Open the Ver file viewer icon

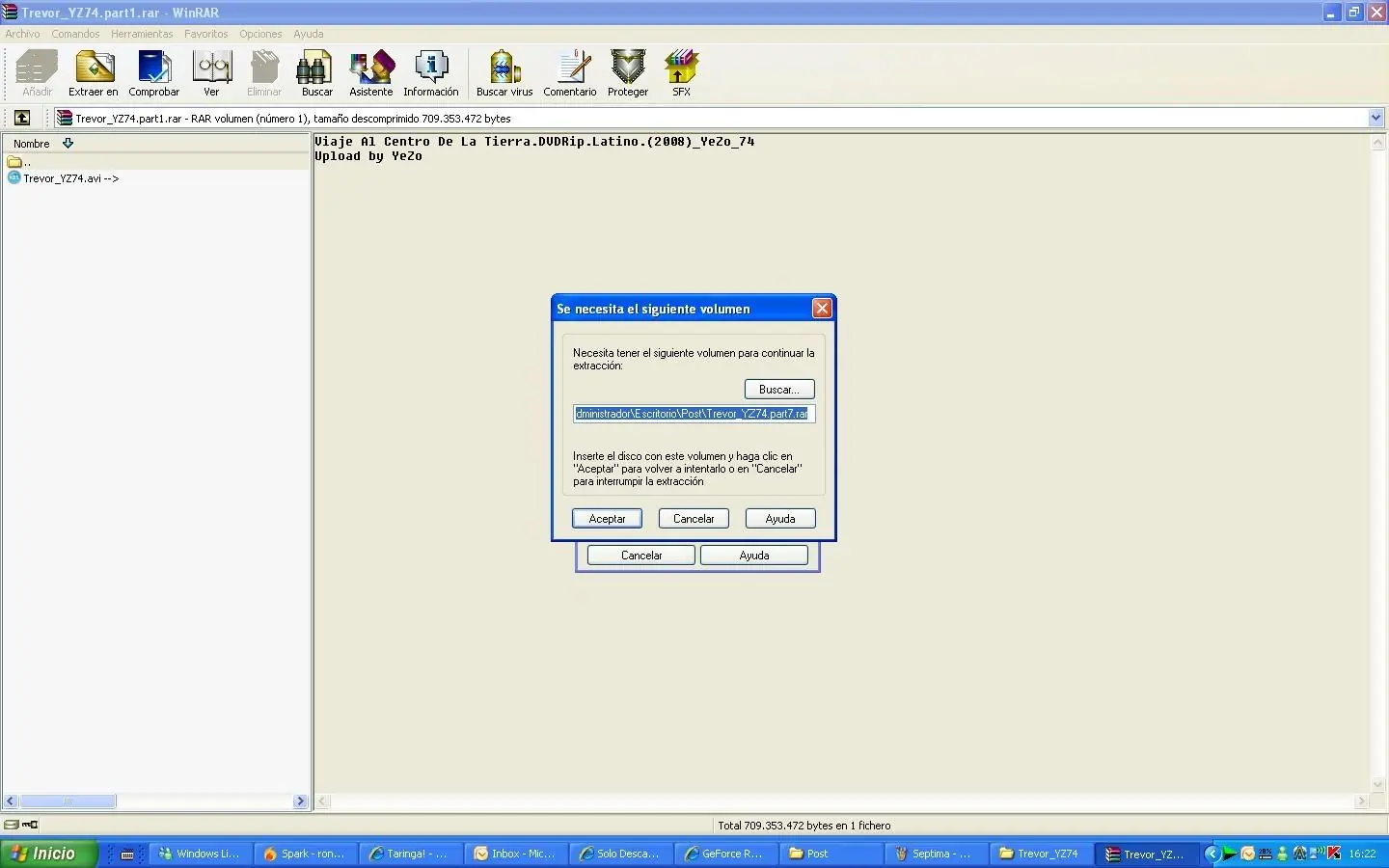coord(211,68)
